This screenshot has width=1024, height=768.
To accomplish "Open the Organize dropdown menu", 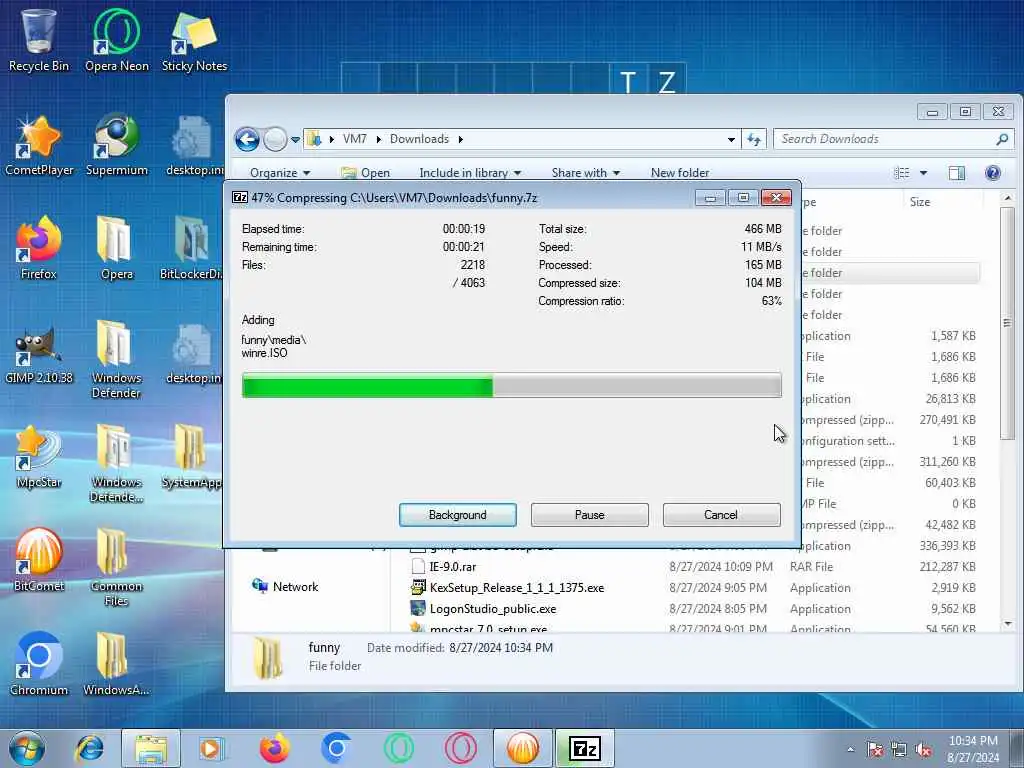I will point(280,172).
